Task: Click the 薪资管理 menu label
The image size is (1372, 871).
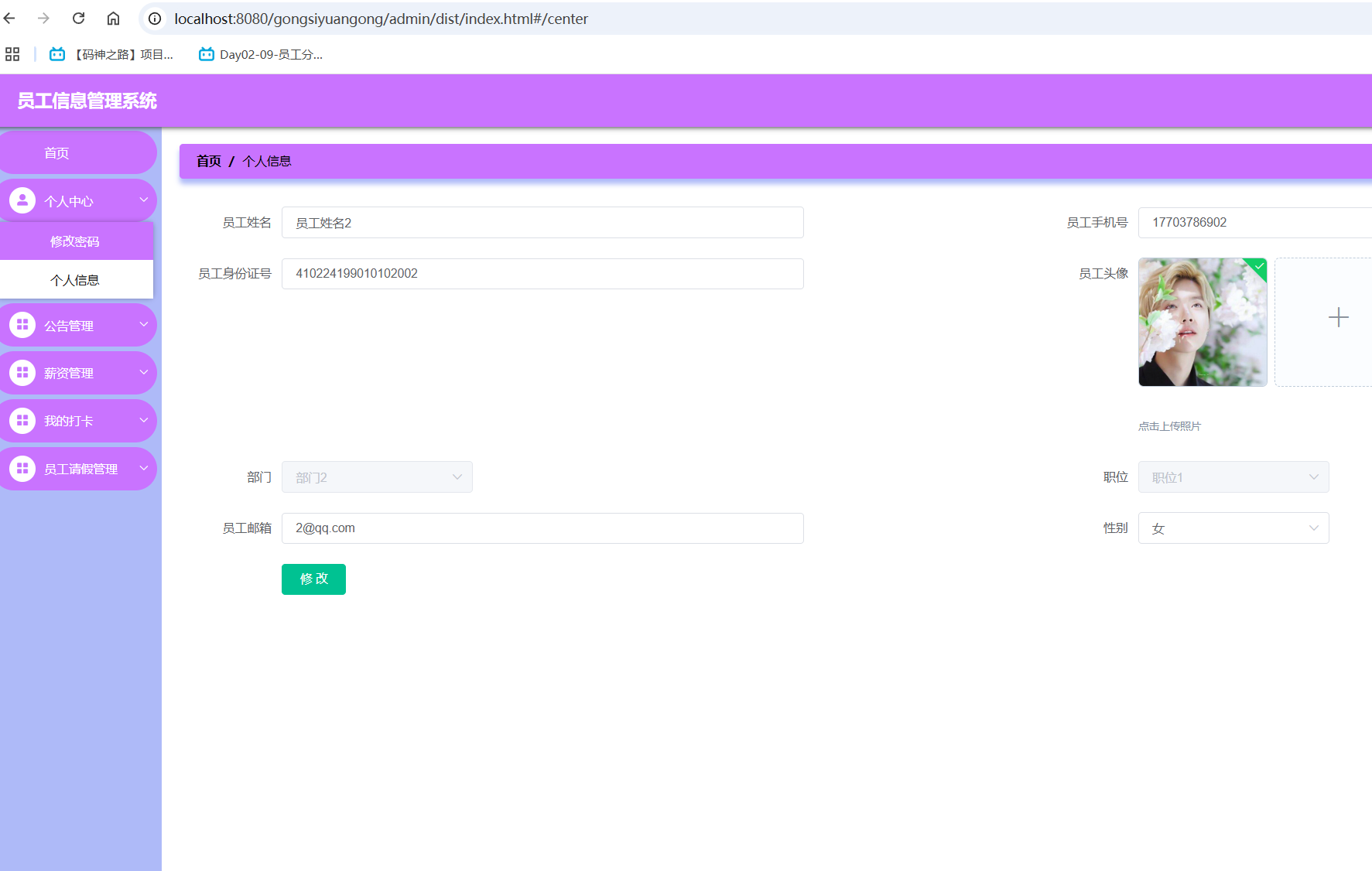Action: pyautogui.click(x=69, y=374)
